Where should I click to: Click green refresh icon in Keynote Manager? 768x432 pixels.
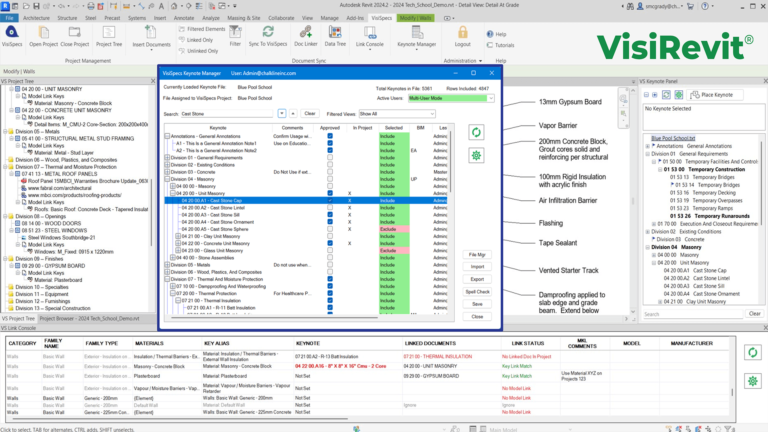coord(477,132)
